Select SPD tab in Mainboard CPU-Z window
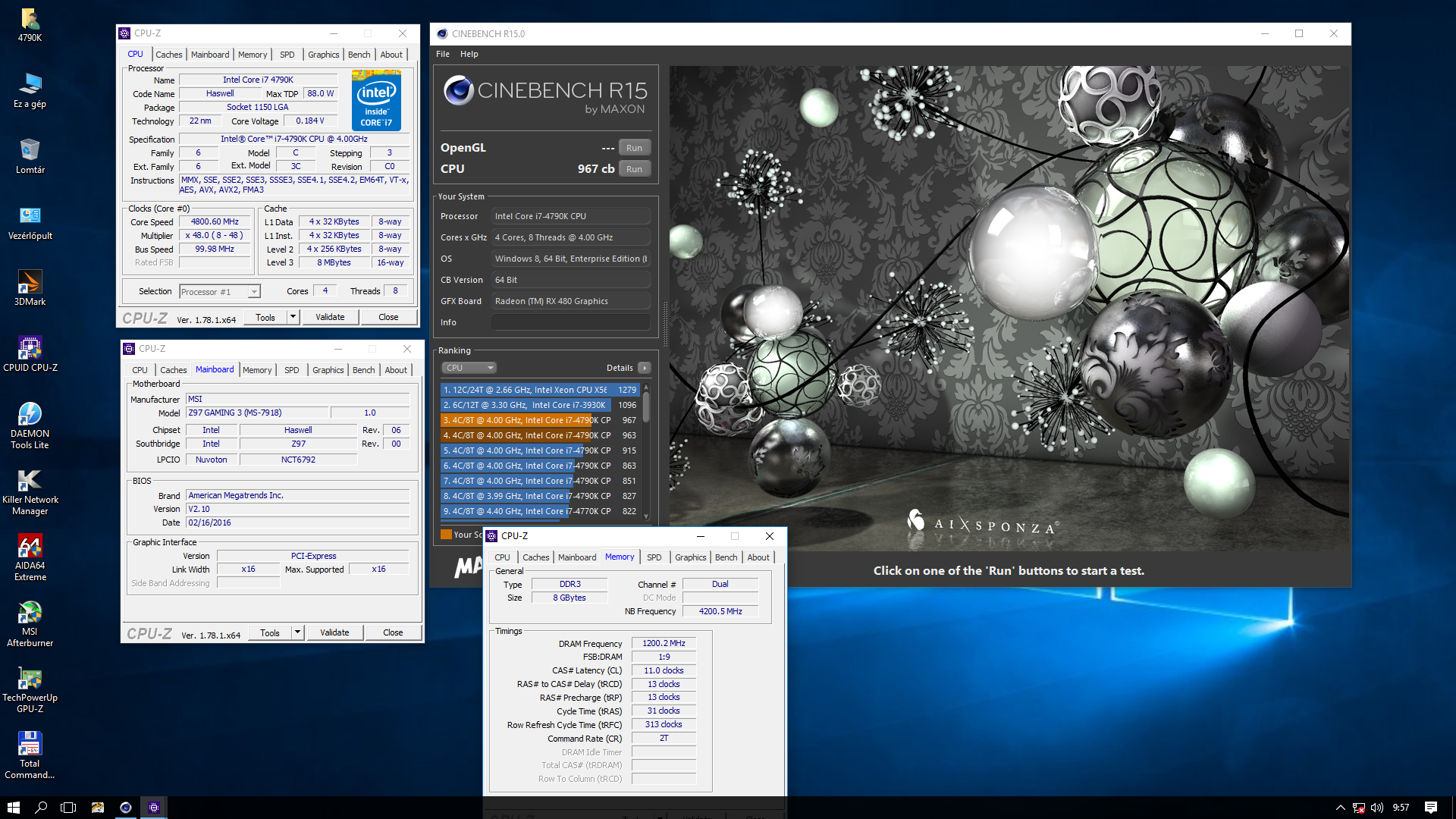The width and height of the screenshot is (1456, 819). coord(292,370)
